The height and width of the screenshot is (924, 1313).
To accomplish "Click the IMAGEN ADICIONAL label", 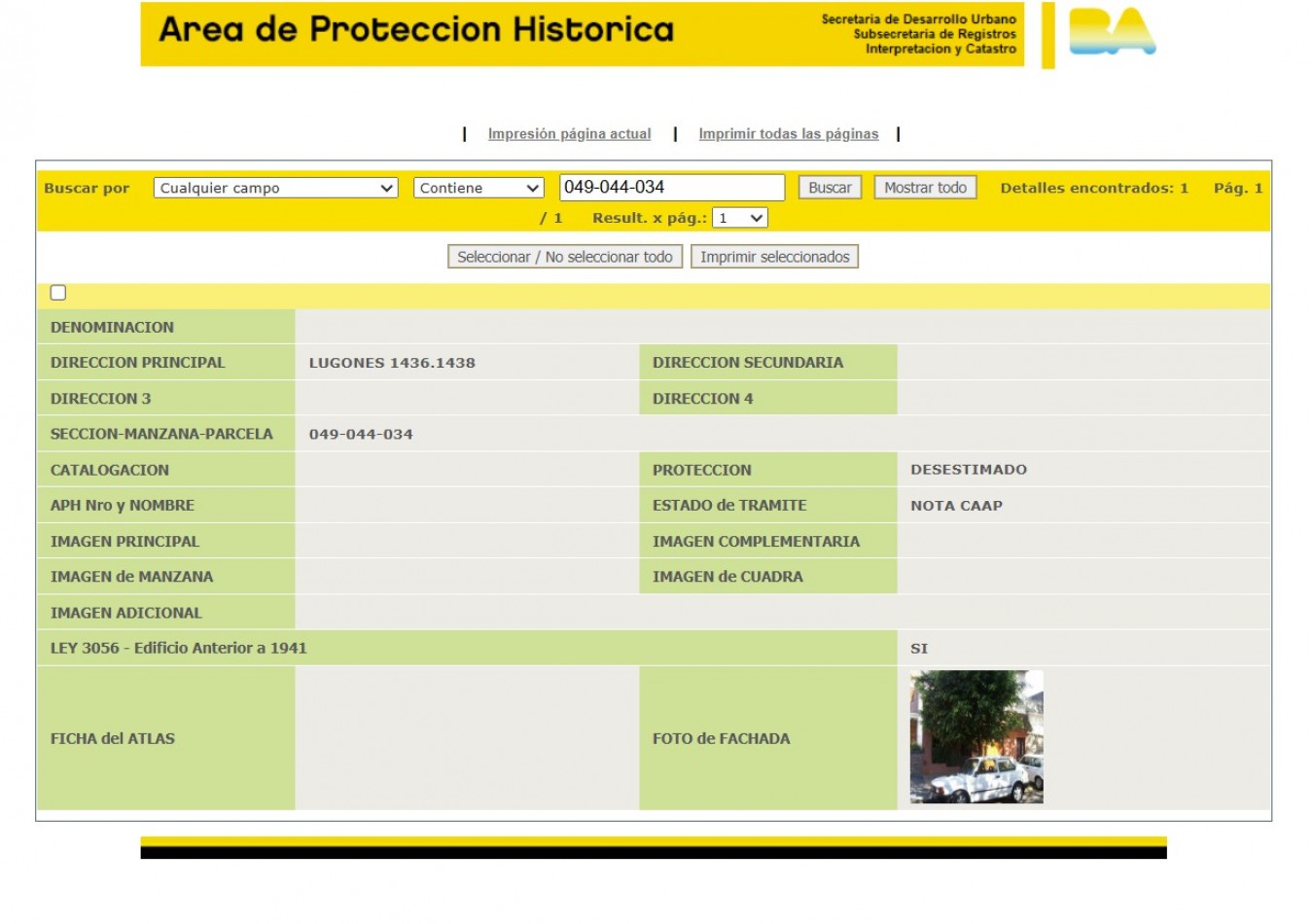I will (x=126, y=613).
